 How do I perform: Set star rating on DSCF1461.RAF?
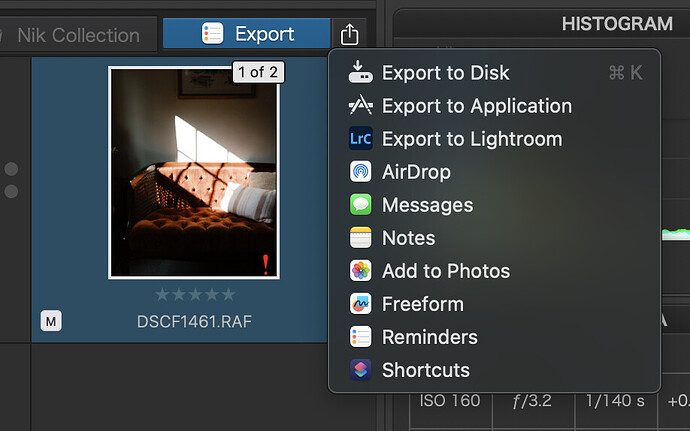coord(194,295)
